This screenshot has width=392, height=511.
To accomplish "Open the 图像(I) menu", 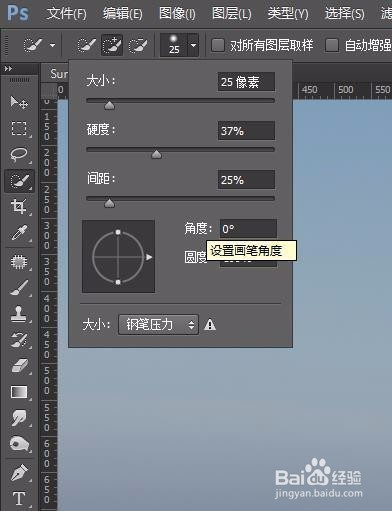I will click(x=177, y=14).
